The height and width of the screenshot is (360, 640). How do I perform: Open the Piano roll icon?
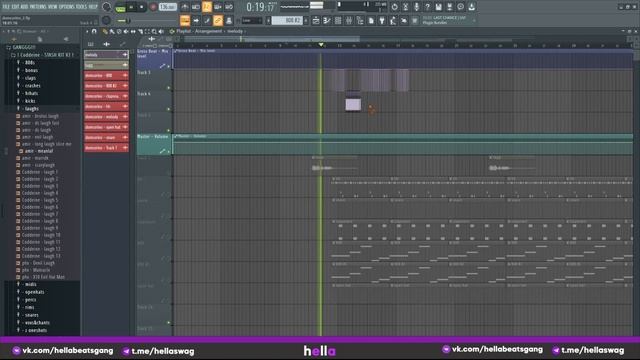point(327,20)
